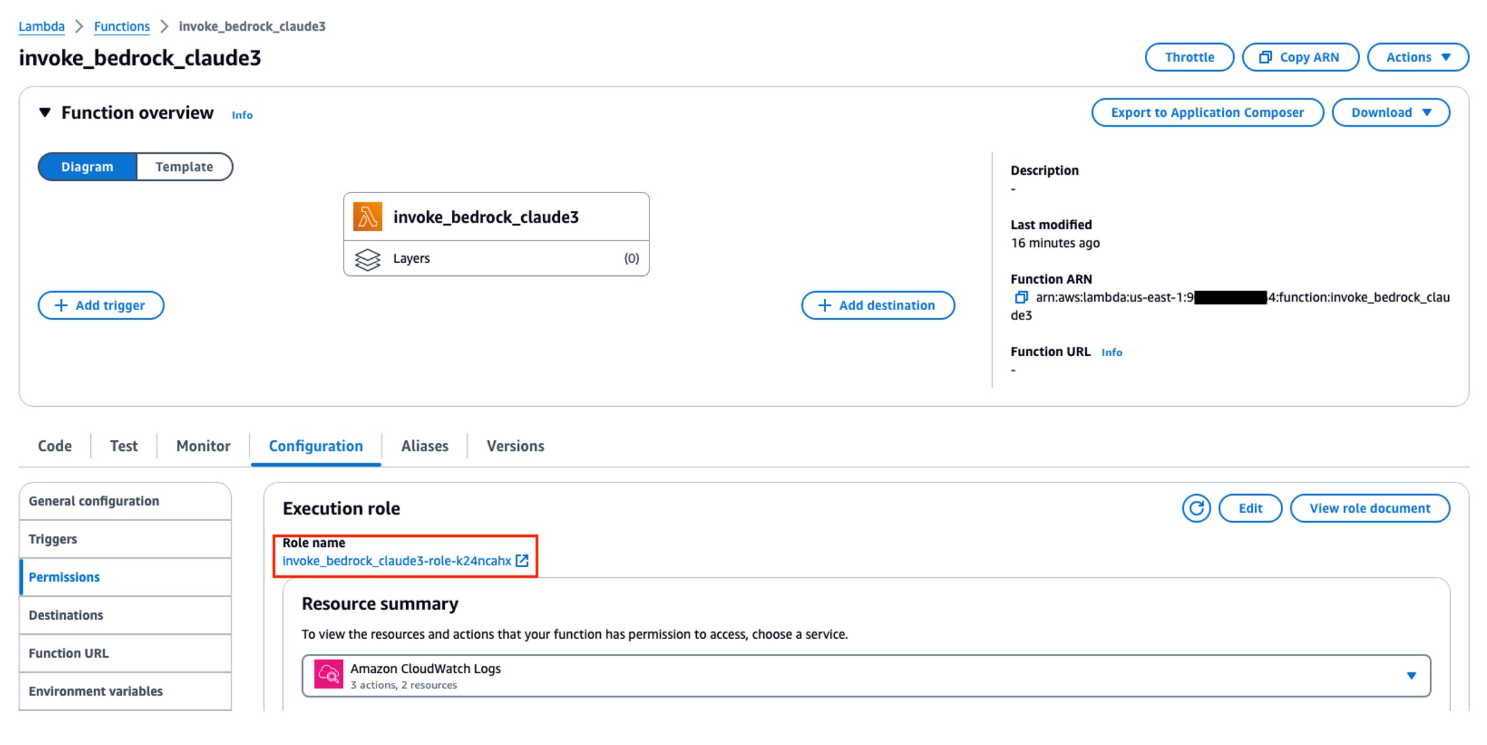Click the Throttle button
This screenshot has height=745, width=1487.
point(1190,57)
